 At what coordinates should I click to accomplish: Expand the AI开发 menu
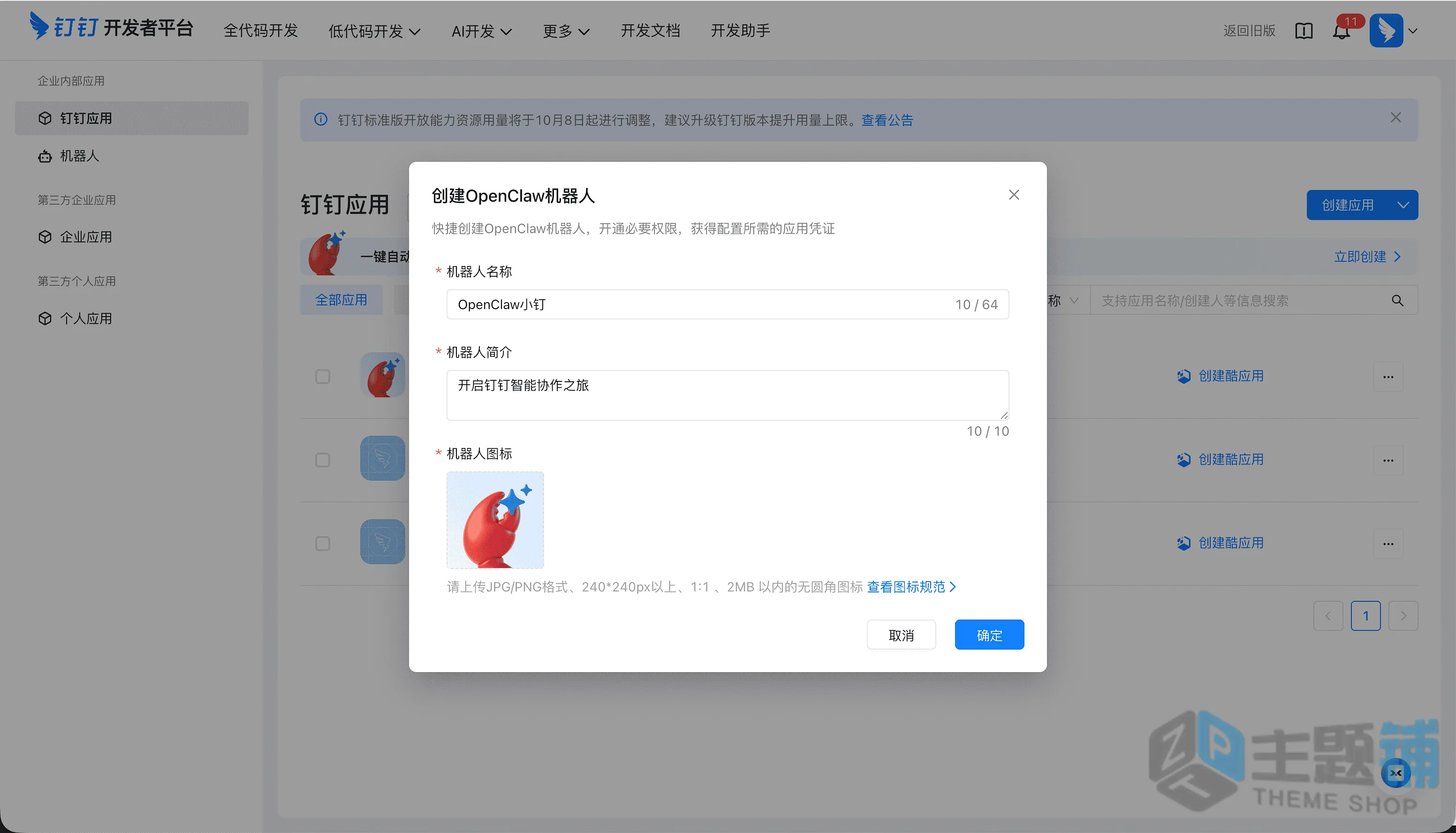[482, 31]
